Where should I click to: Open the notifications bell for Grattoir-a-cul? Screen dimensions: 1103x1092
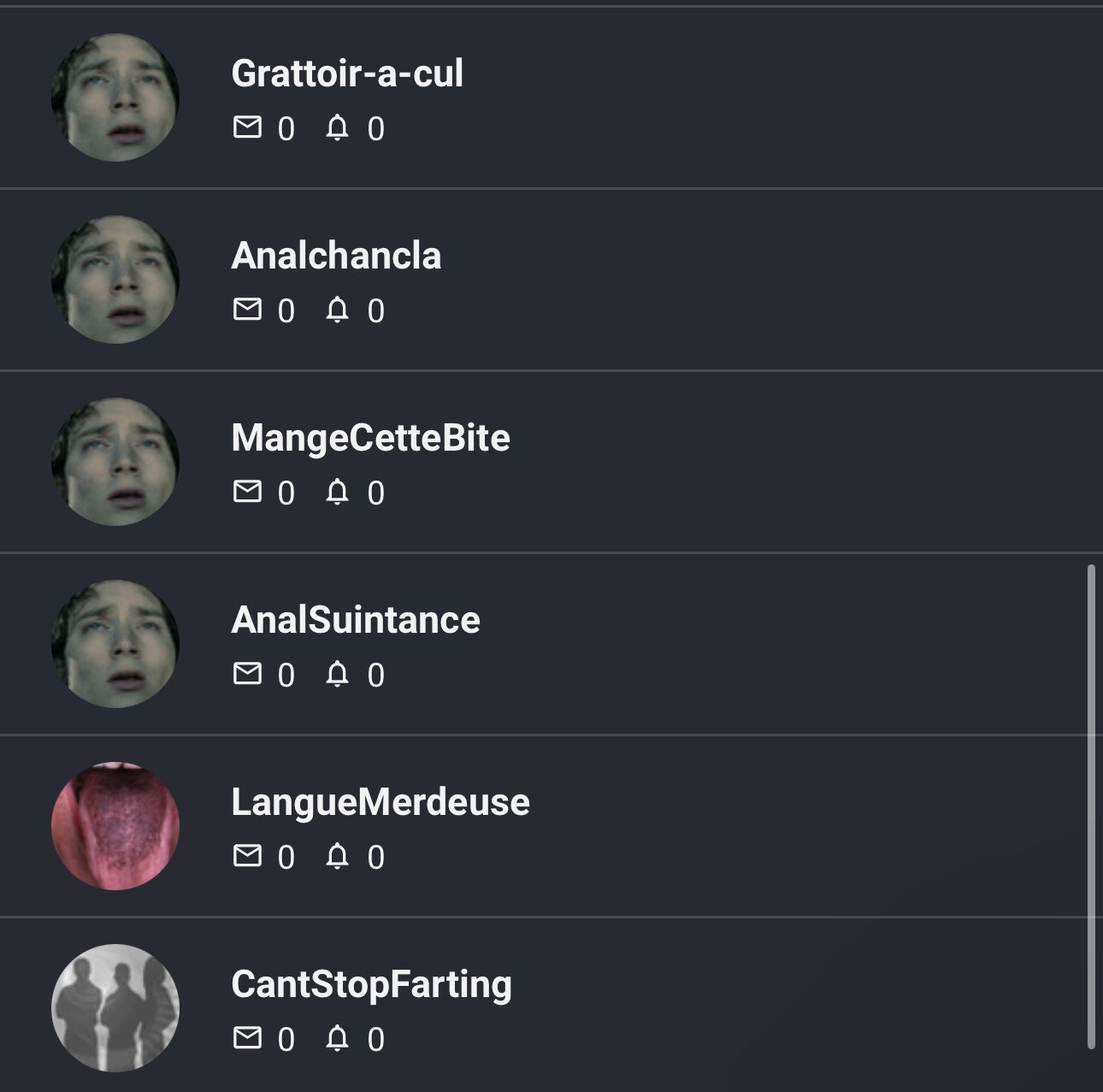pos(337,127)
